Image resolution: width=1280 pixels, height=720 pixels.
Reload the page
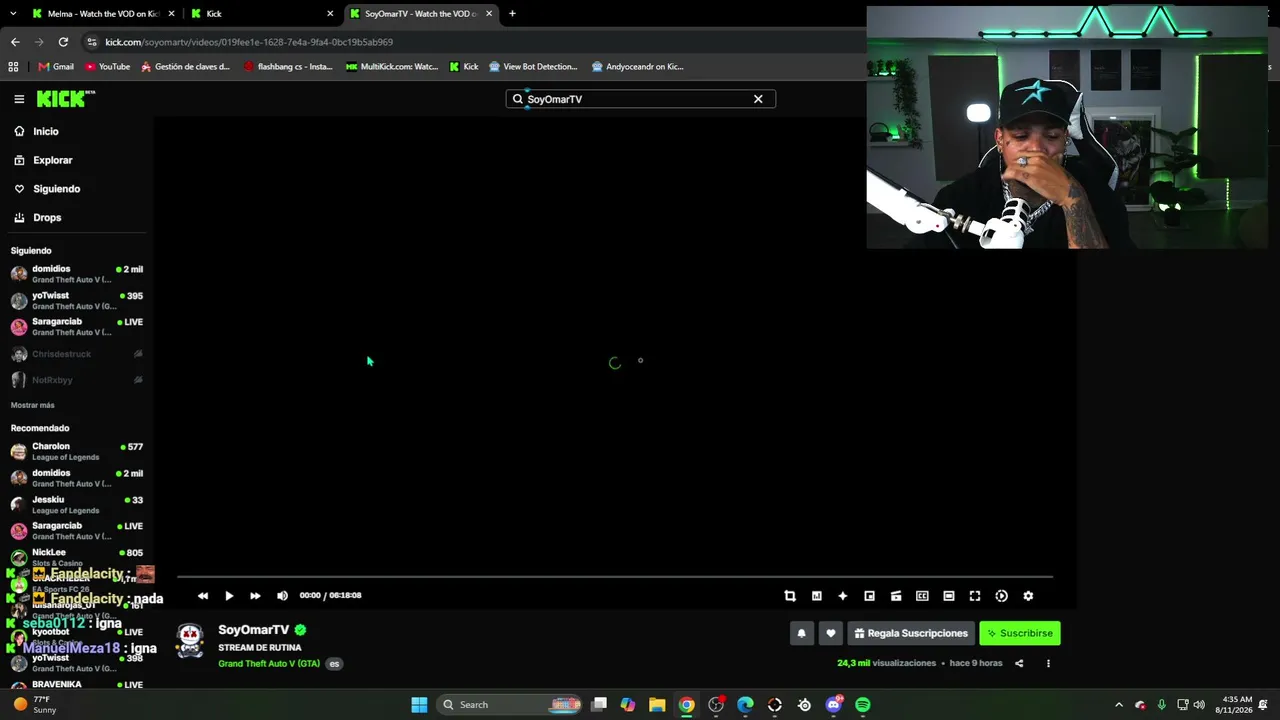[63, 42]
